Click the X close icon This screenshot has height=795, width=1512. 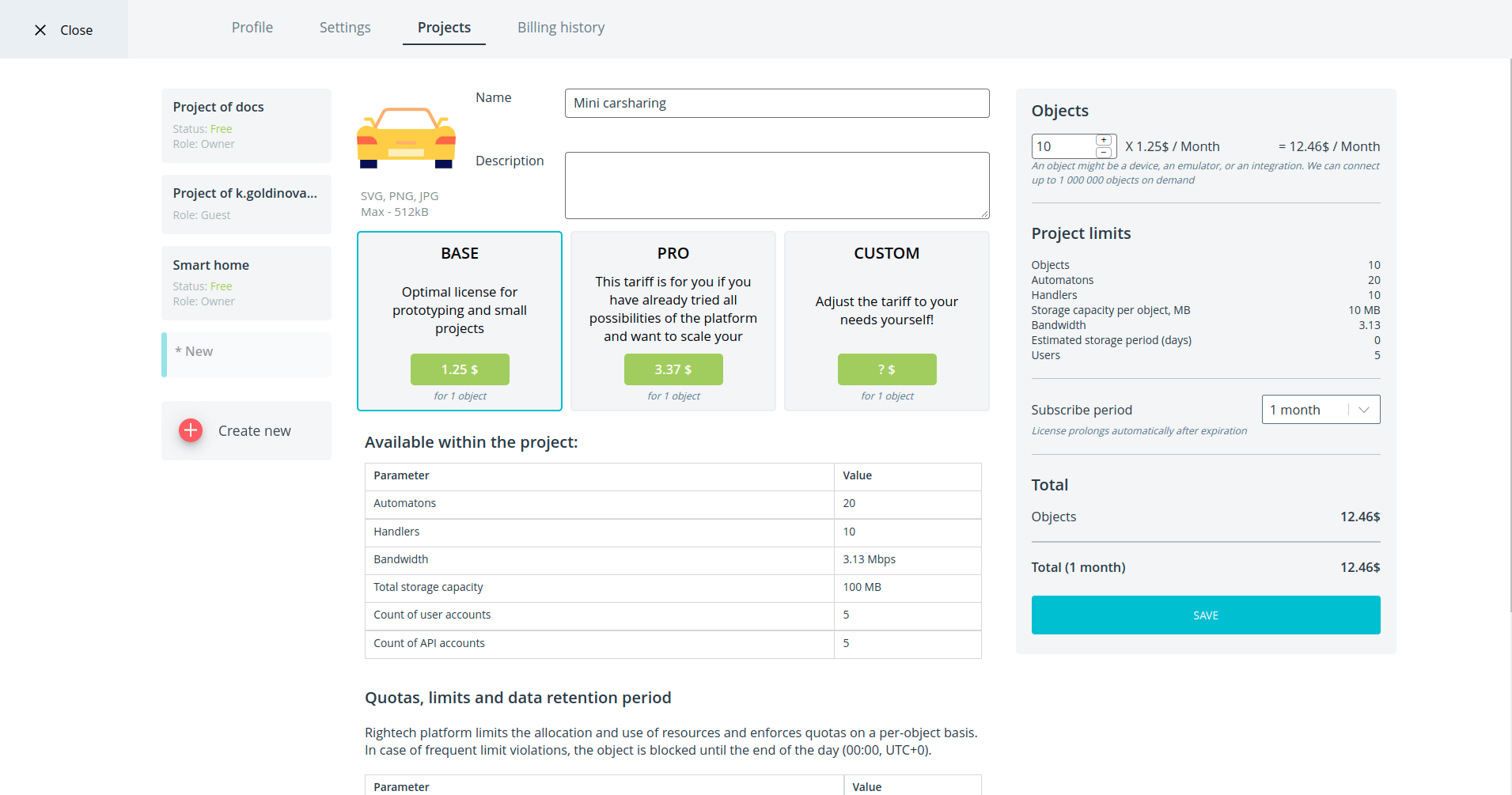click(40, 30)
